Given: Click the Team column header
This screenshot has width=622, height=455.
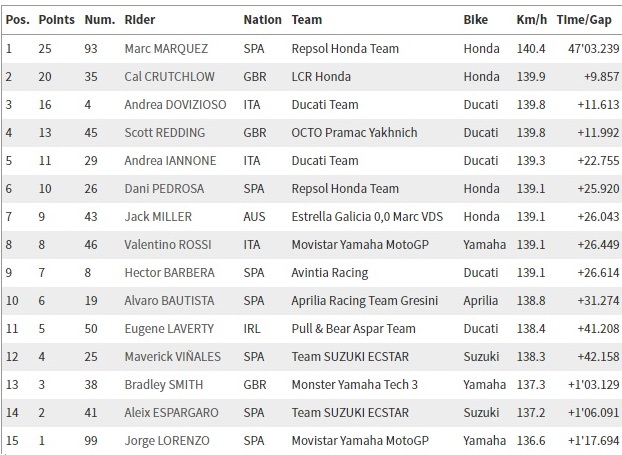Looking at the screenshot, I should click(307, 20).
